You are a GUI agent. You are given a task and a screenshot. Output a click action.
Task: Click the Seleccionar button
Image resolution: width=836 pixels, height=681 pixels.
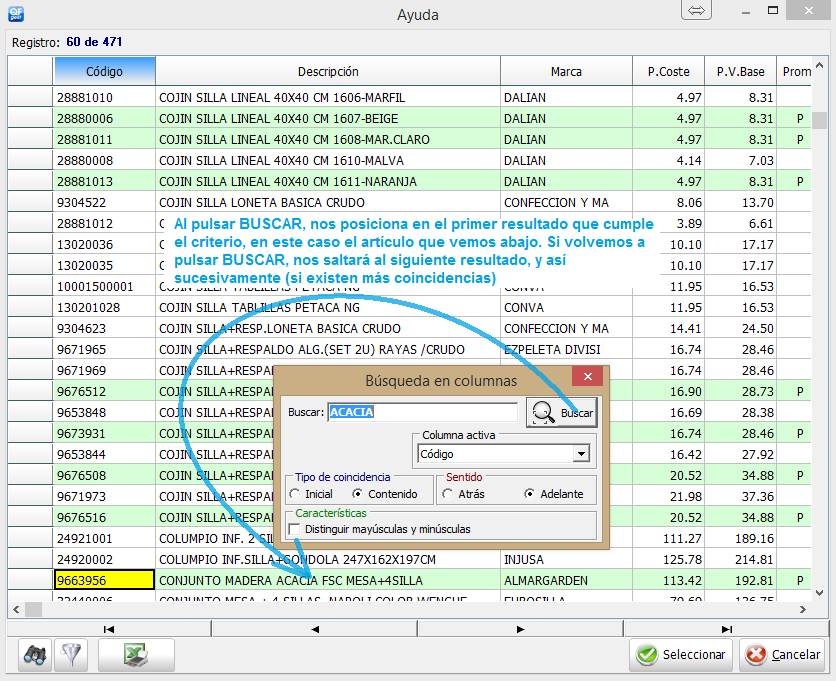click(681, 654)
